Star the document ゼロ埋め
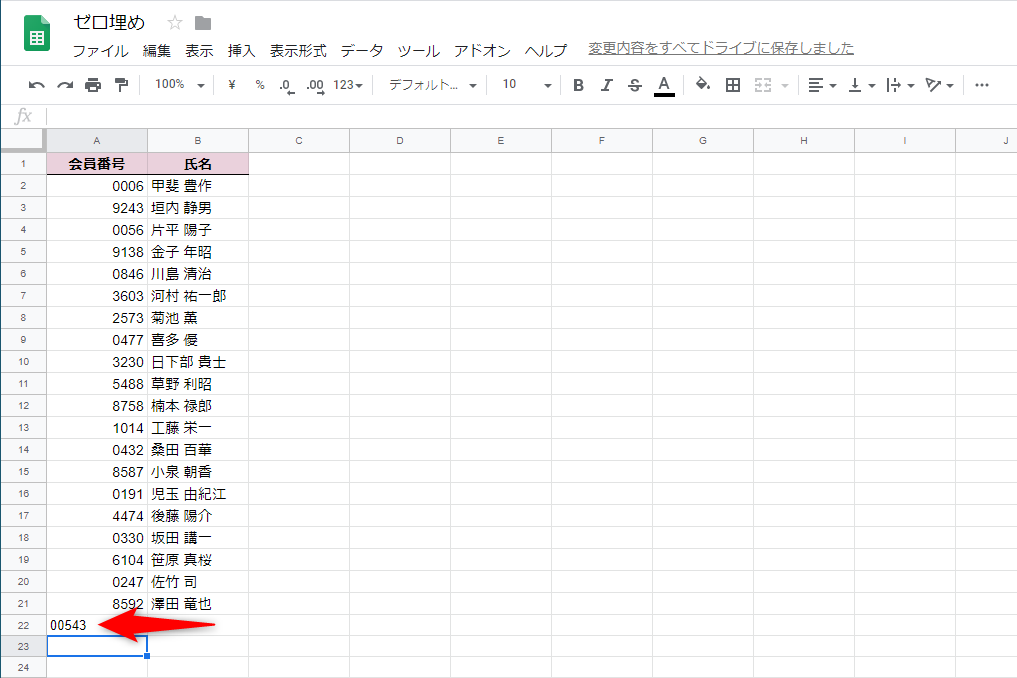Viewport: 1017px width, 678px height. [174, 23]
